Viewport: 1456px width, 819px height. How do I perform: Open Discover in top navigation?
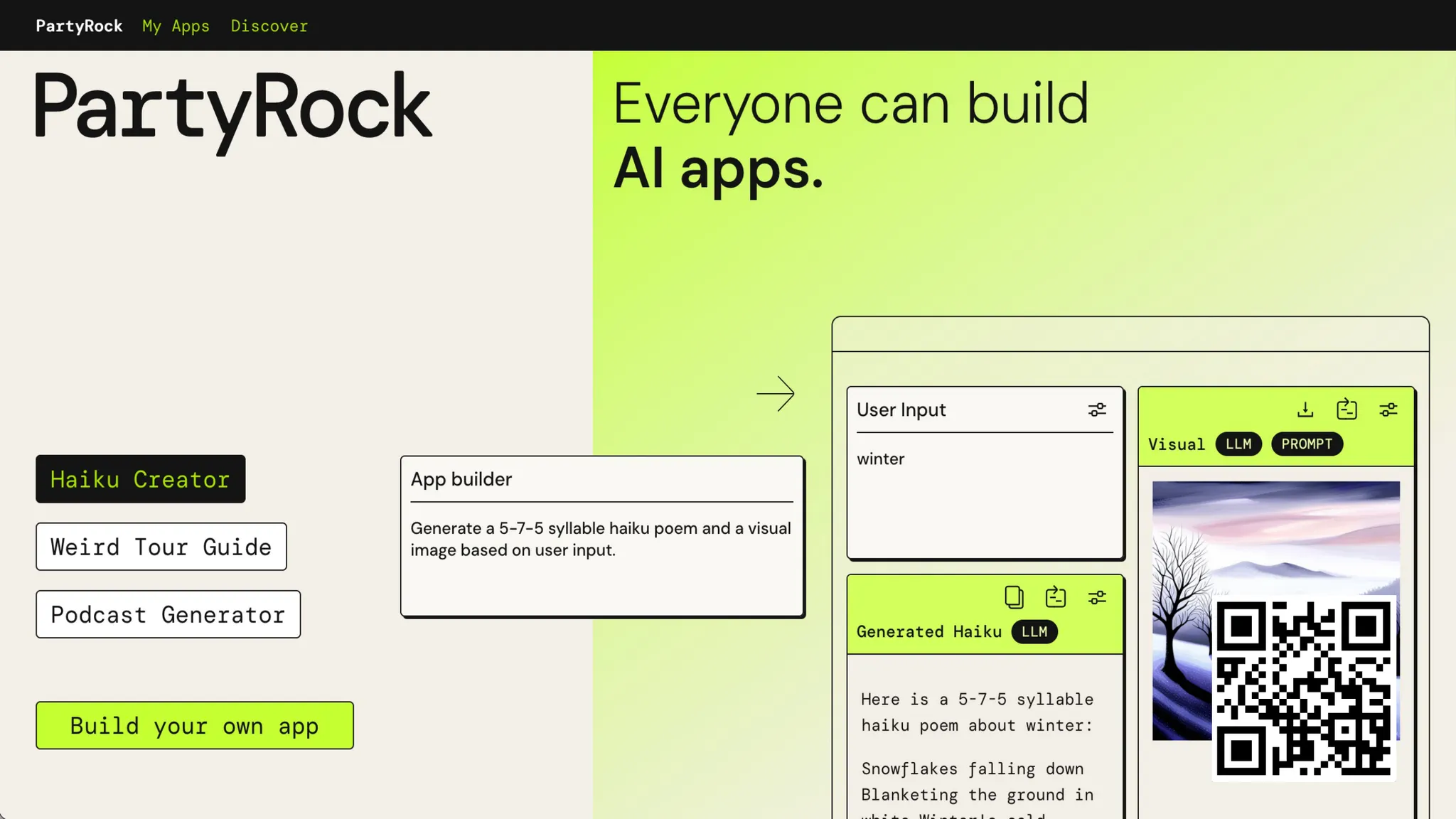coord(269,26)
